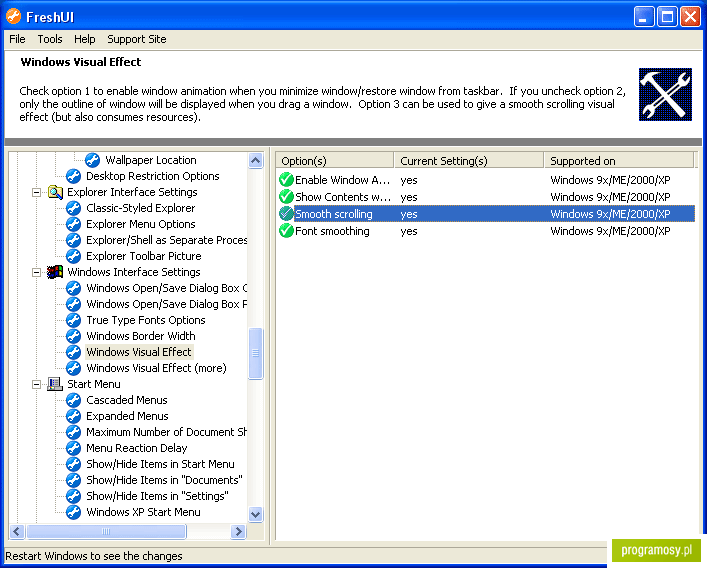
Task: Click the FreshUI title bar app icon
Action: [14, 17]
